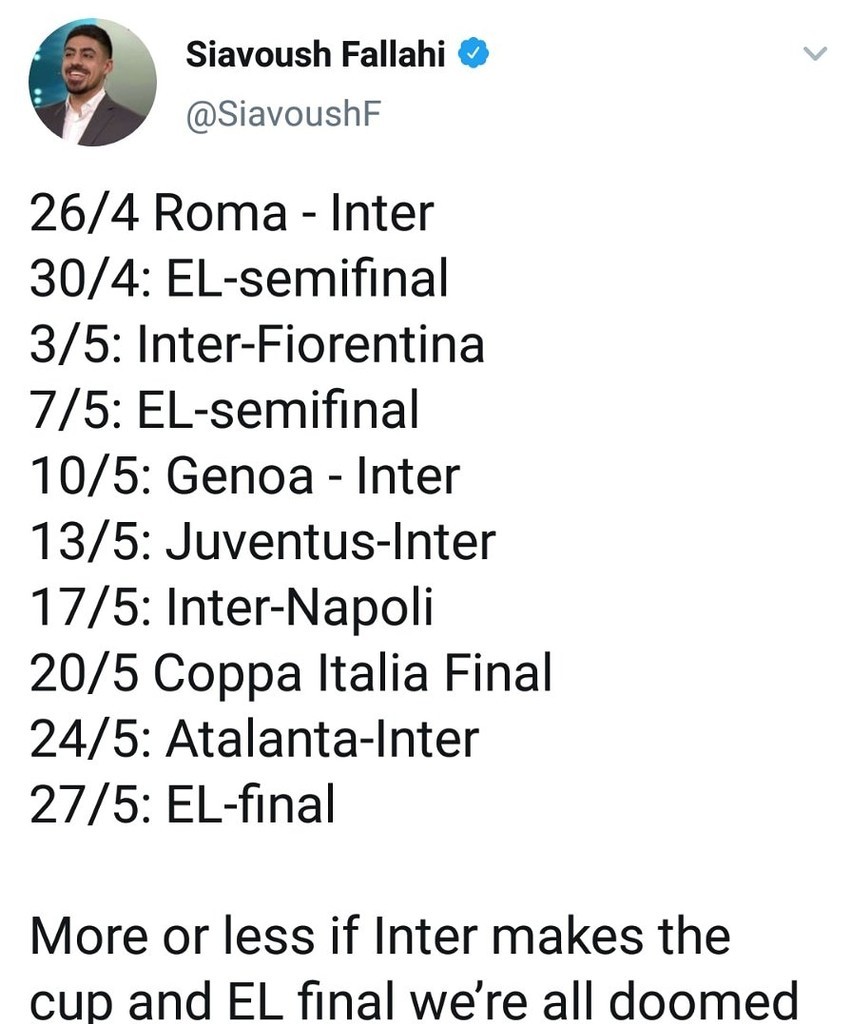
Task: Select the '17/5: Inter-Napoli' line
Action: pyautogui.click(x=231, y=607)
